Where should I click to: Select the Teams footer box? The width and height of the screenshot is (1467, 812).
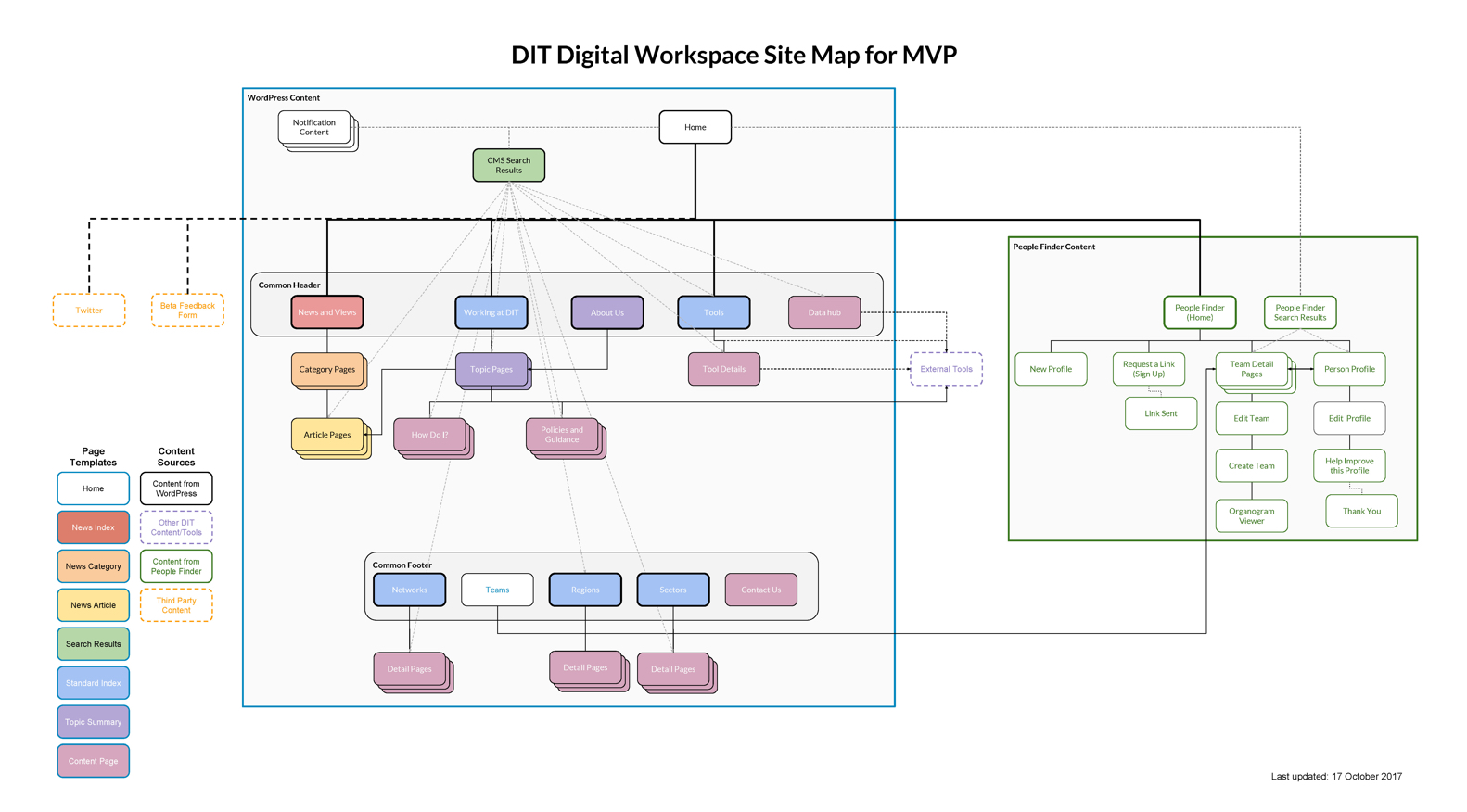tap(497, 590)
